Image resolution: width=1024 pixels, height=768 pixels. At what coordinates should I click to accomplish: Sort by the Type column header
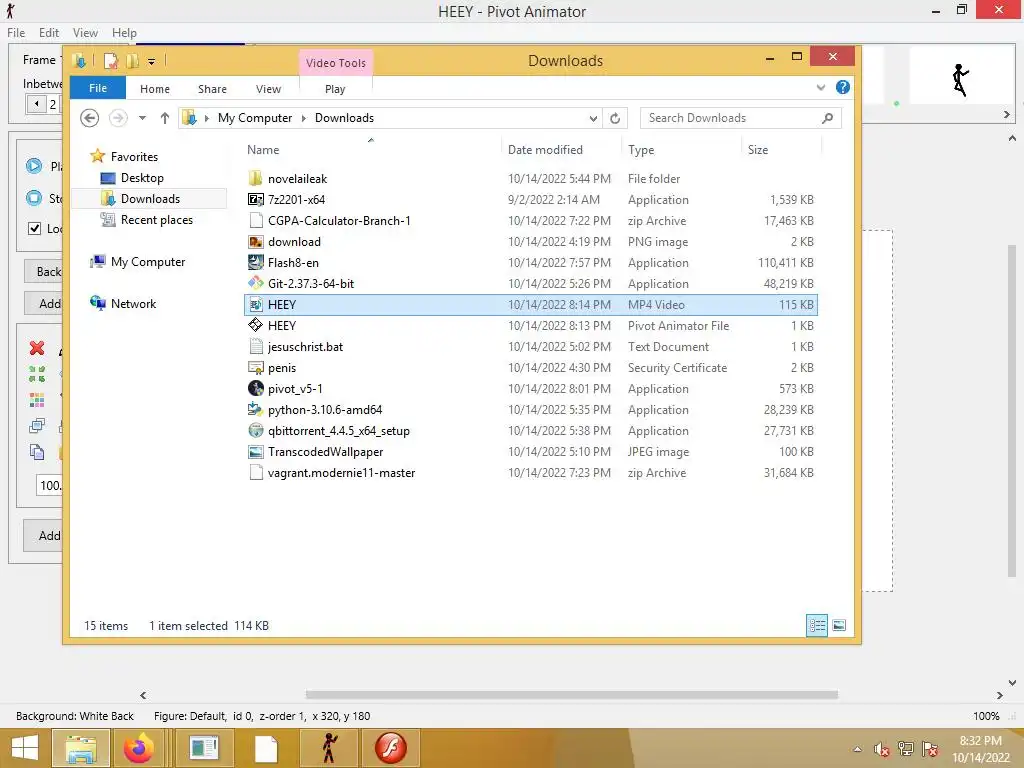tap(641, 150)
